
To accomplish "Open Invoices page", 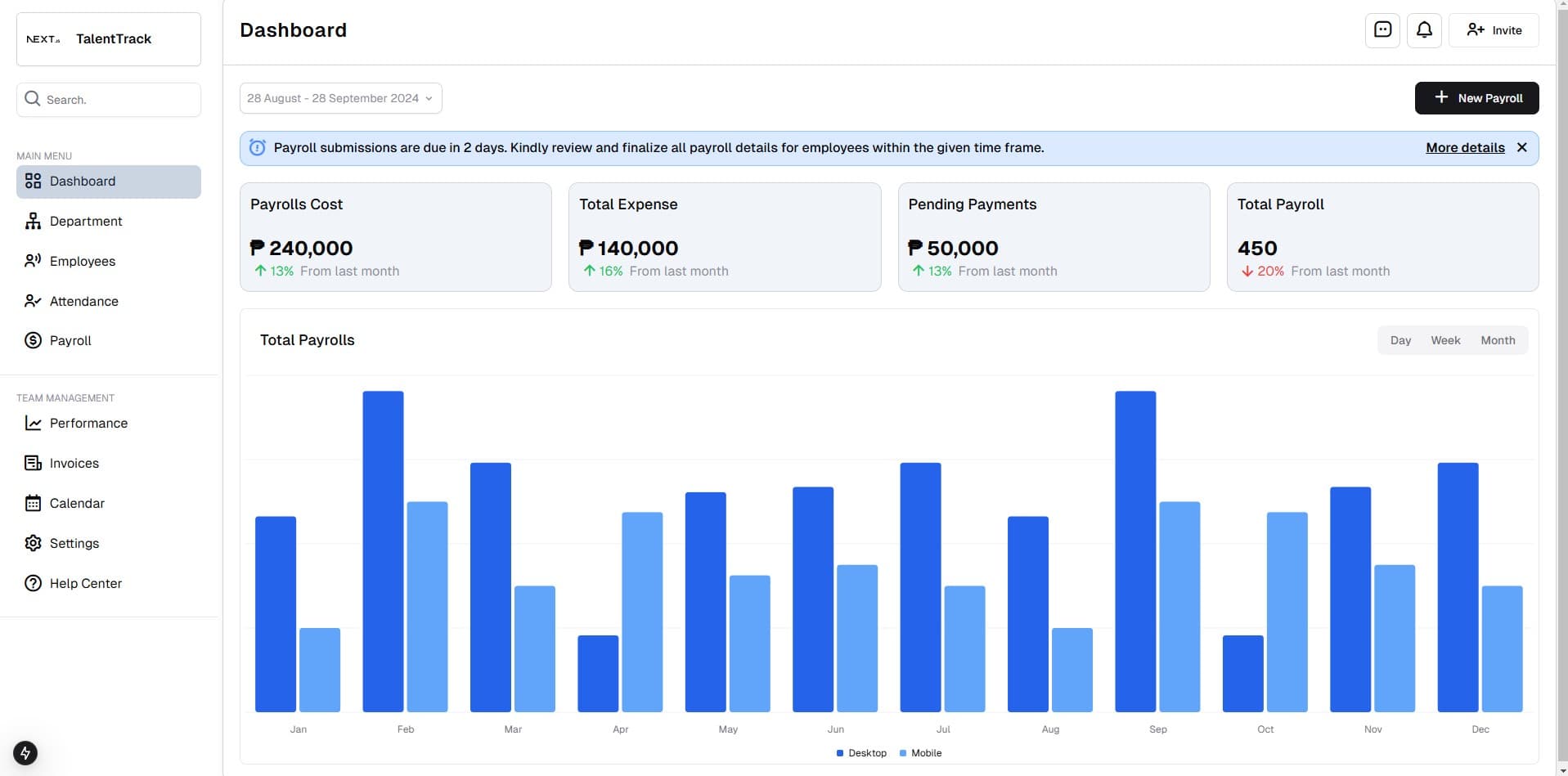I will (109, 464).
